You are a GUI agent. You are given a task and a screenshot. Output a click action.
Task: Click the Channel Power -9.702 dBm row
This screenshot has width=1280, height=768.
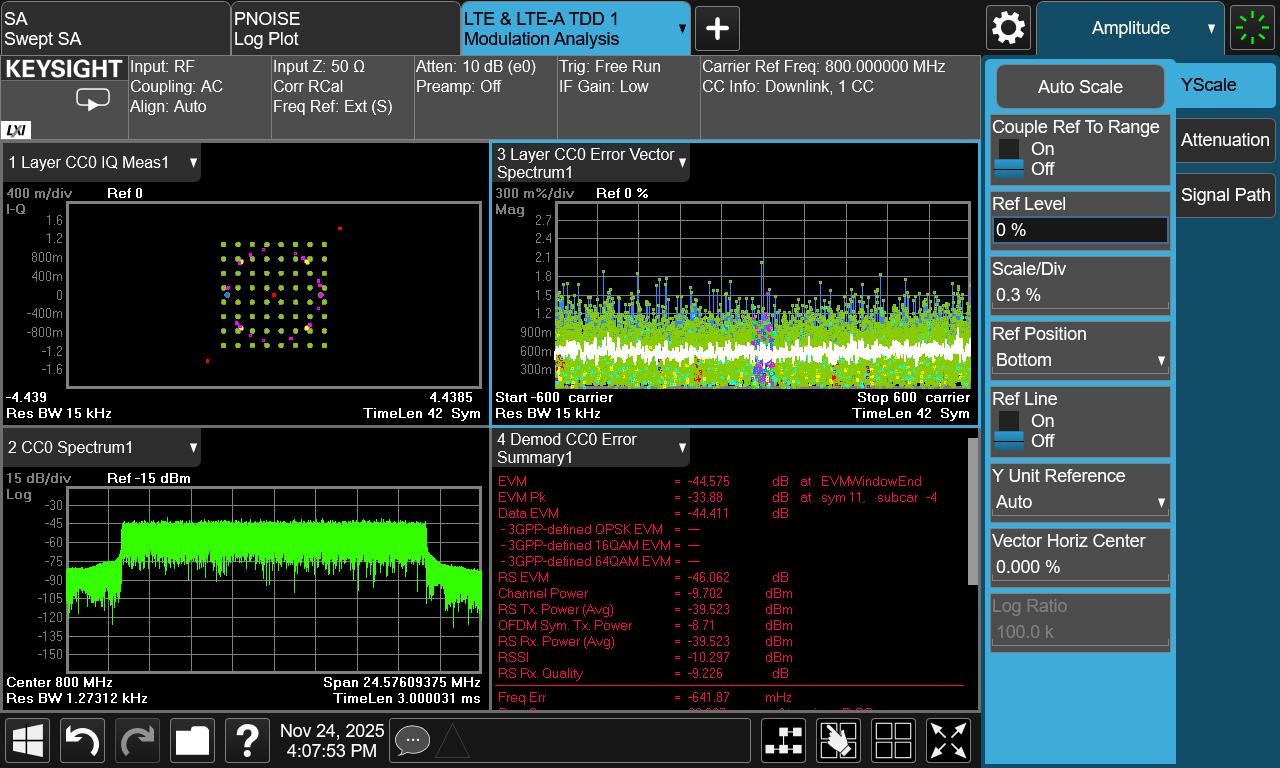click(645, 593)
